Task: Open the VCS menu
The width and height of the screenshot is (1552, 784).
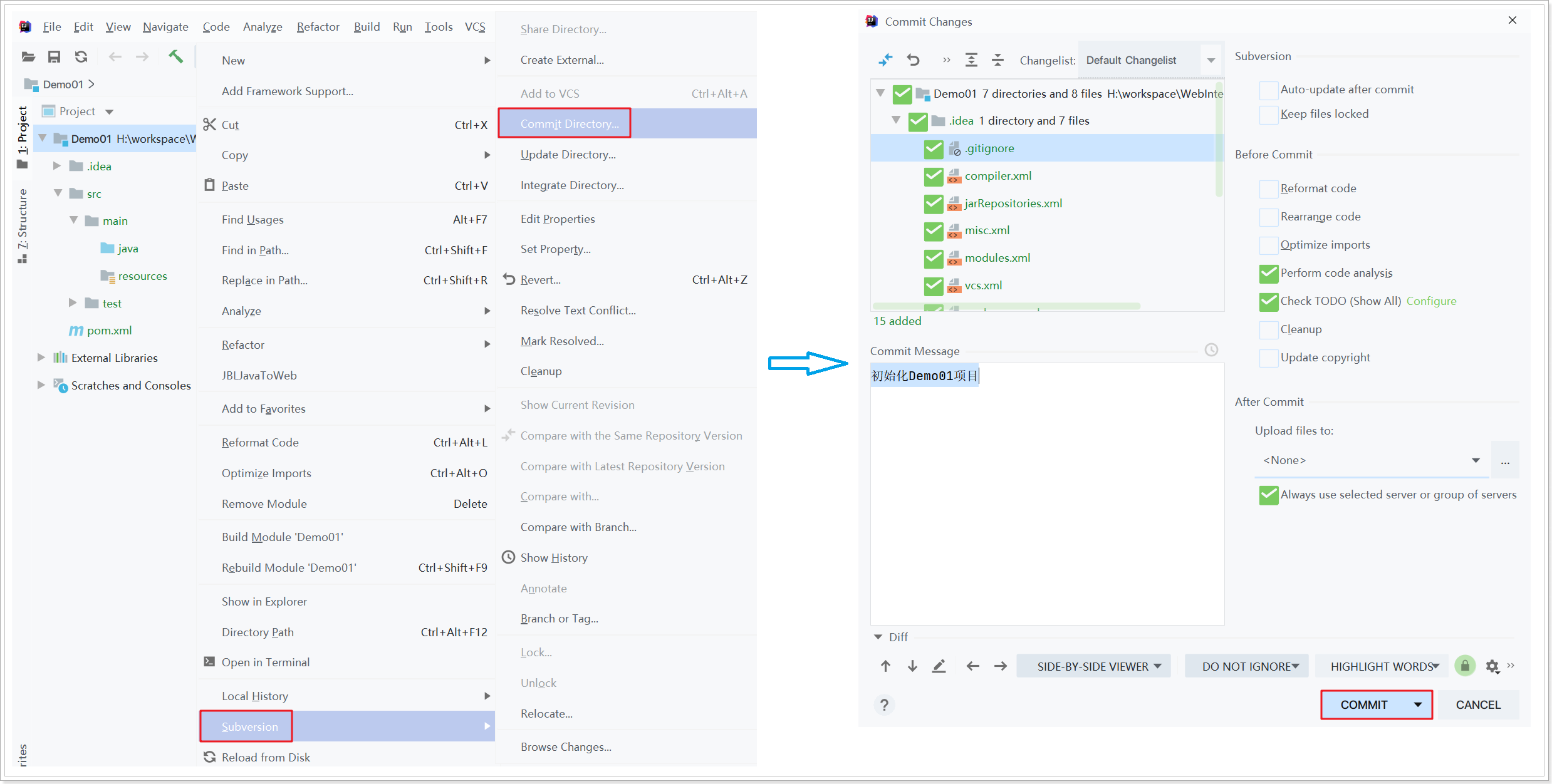Action: 474,26
